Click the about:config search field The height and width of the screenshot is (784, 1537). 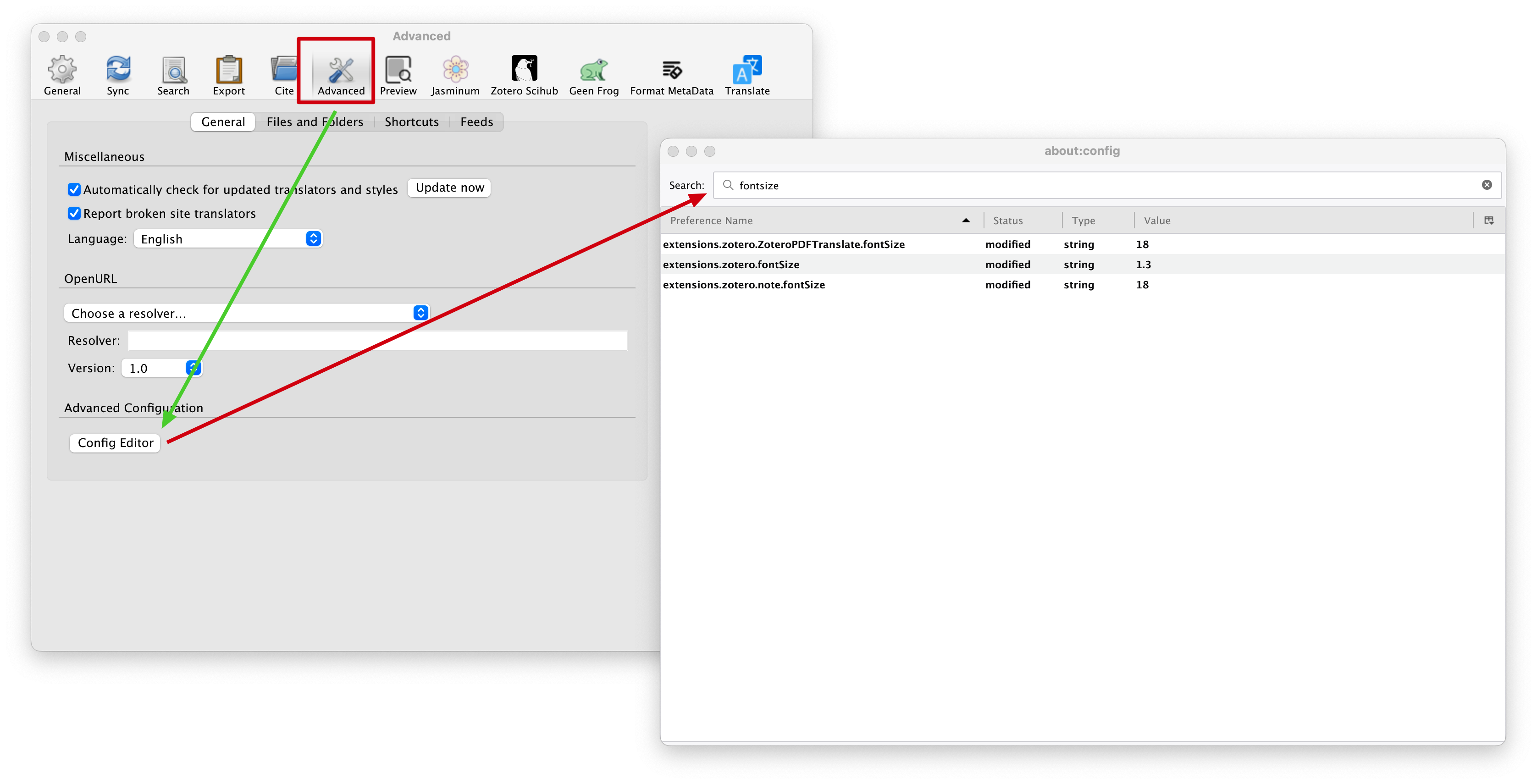click(1107, 186)
